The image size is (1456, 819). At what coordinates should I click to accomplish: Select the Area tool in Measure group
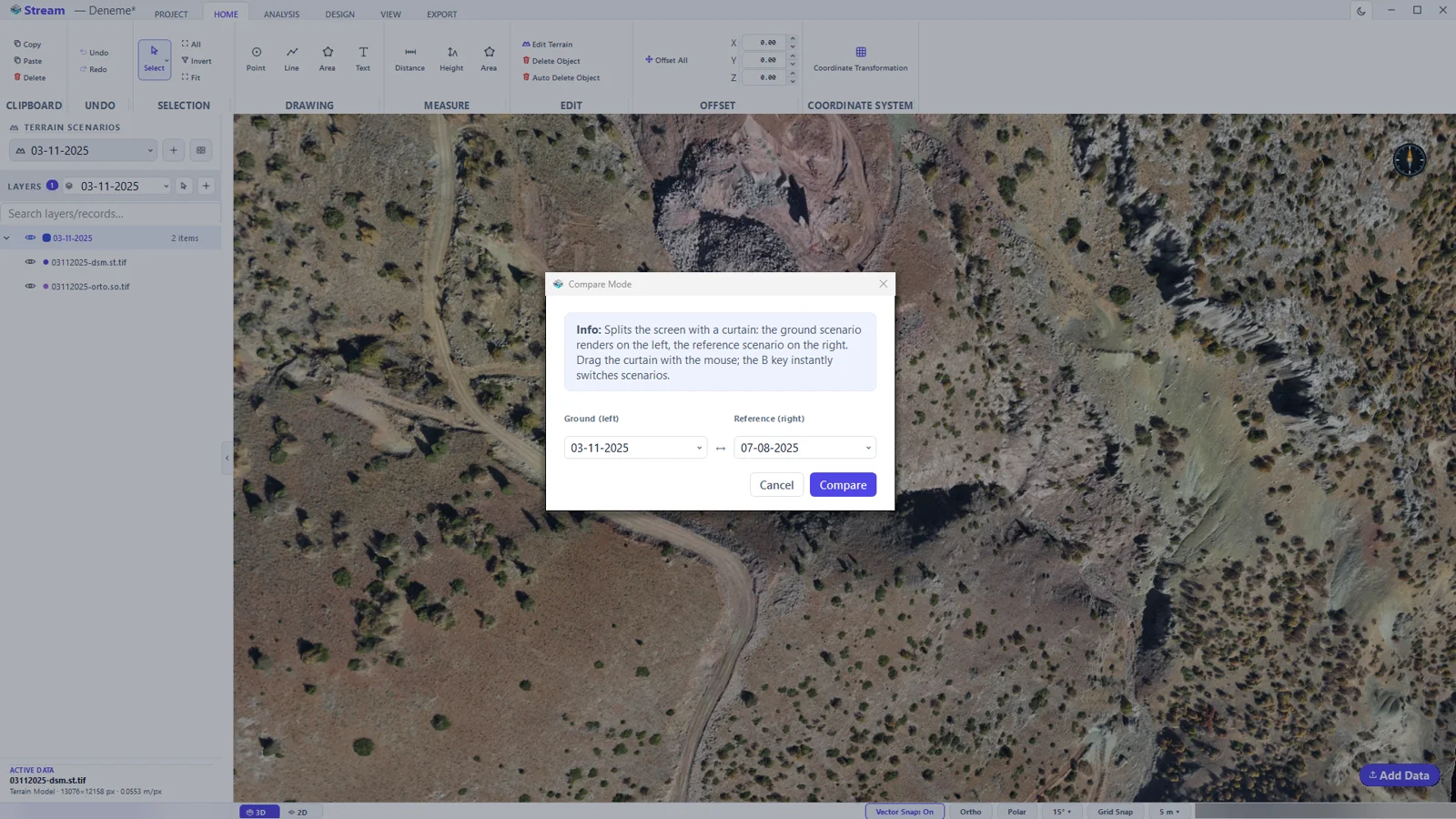tap(489, 59)
